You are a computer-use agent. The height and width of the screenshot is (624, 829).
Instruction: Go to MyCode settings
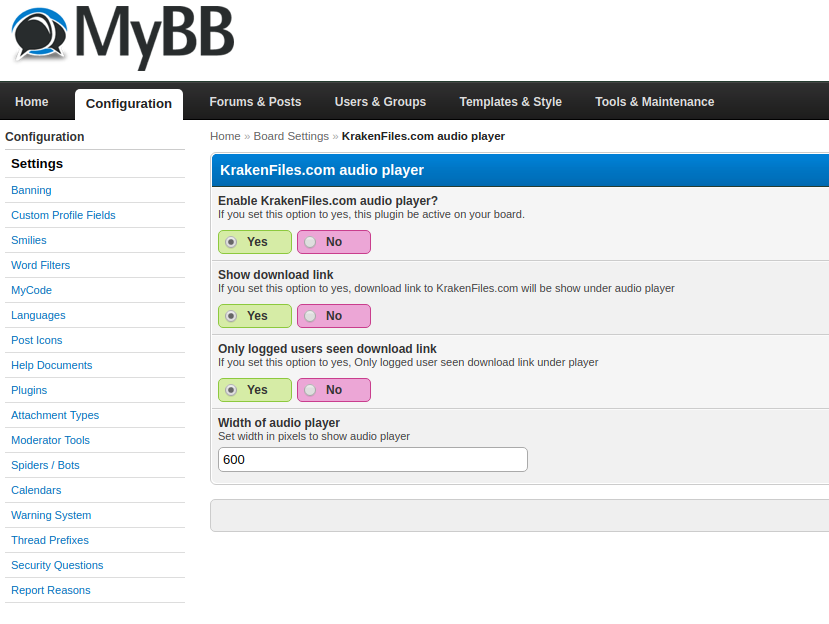coord(31,290)
